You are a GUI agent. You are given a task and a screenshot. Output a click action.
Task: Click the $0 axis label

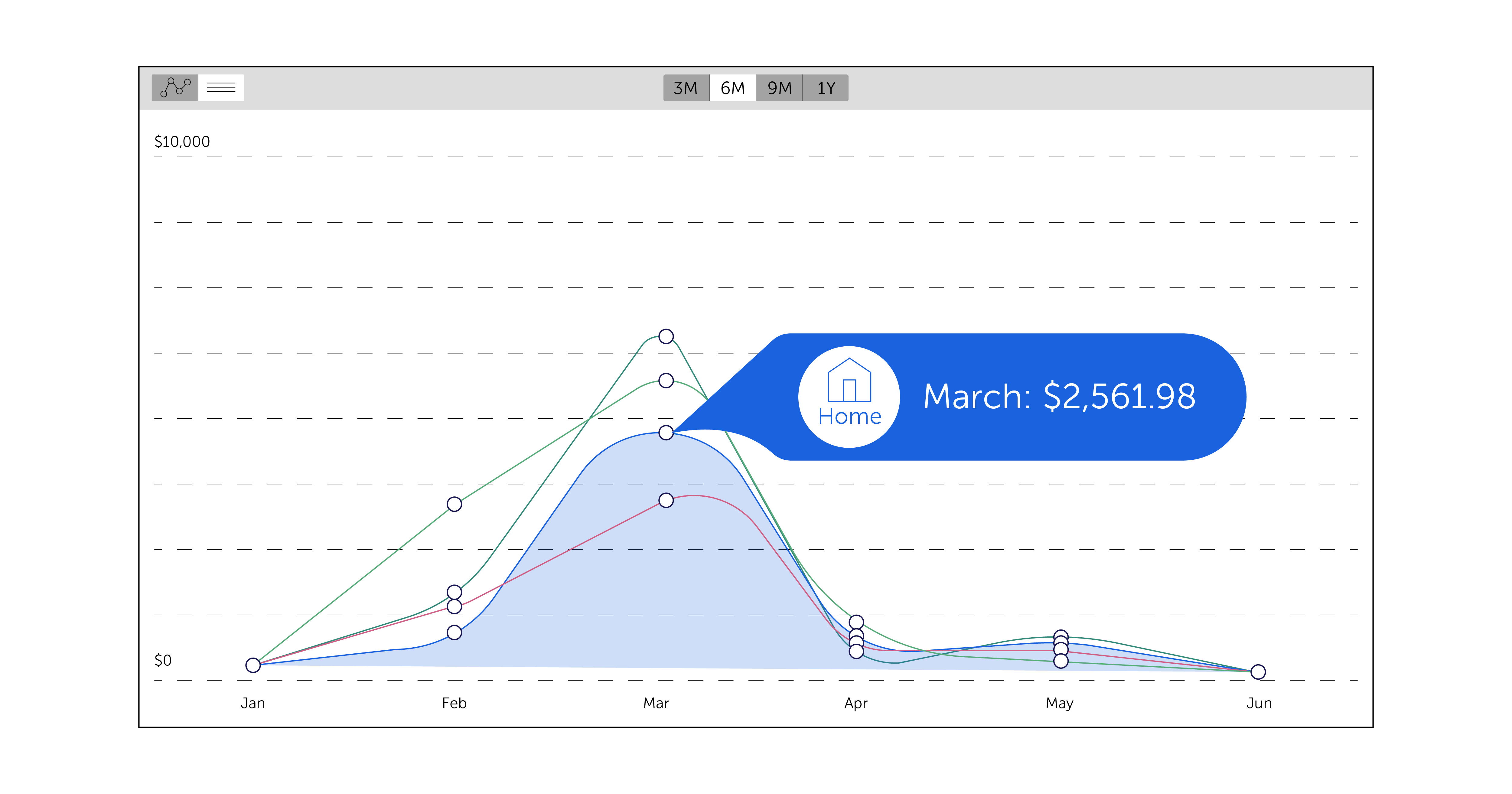click(x=163, y=660)
